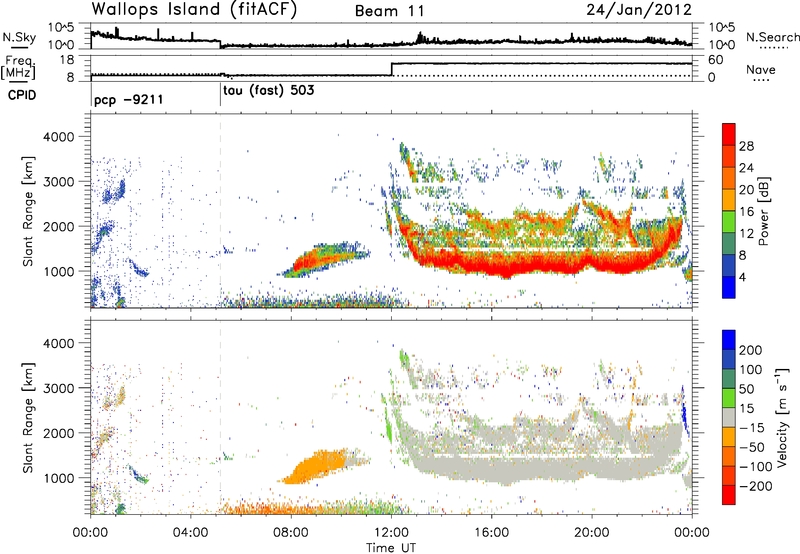The height and width of the screenshot is (554, 800).
Task: Click the "Time UT" axis title
Action: tap(391, 547)
